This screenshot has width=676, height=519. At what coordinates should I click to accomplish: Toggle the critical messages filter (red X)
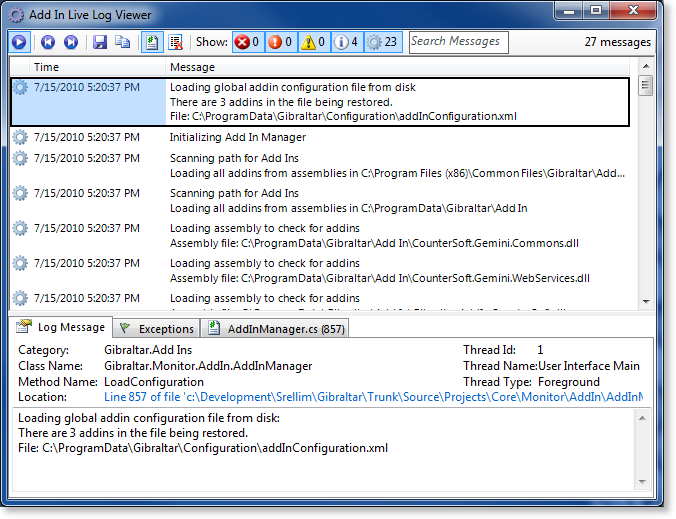247,42
